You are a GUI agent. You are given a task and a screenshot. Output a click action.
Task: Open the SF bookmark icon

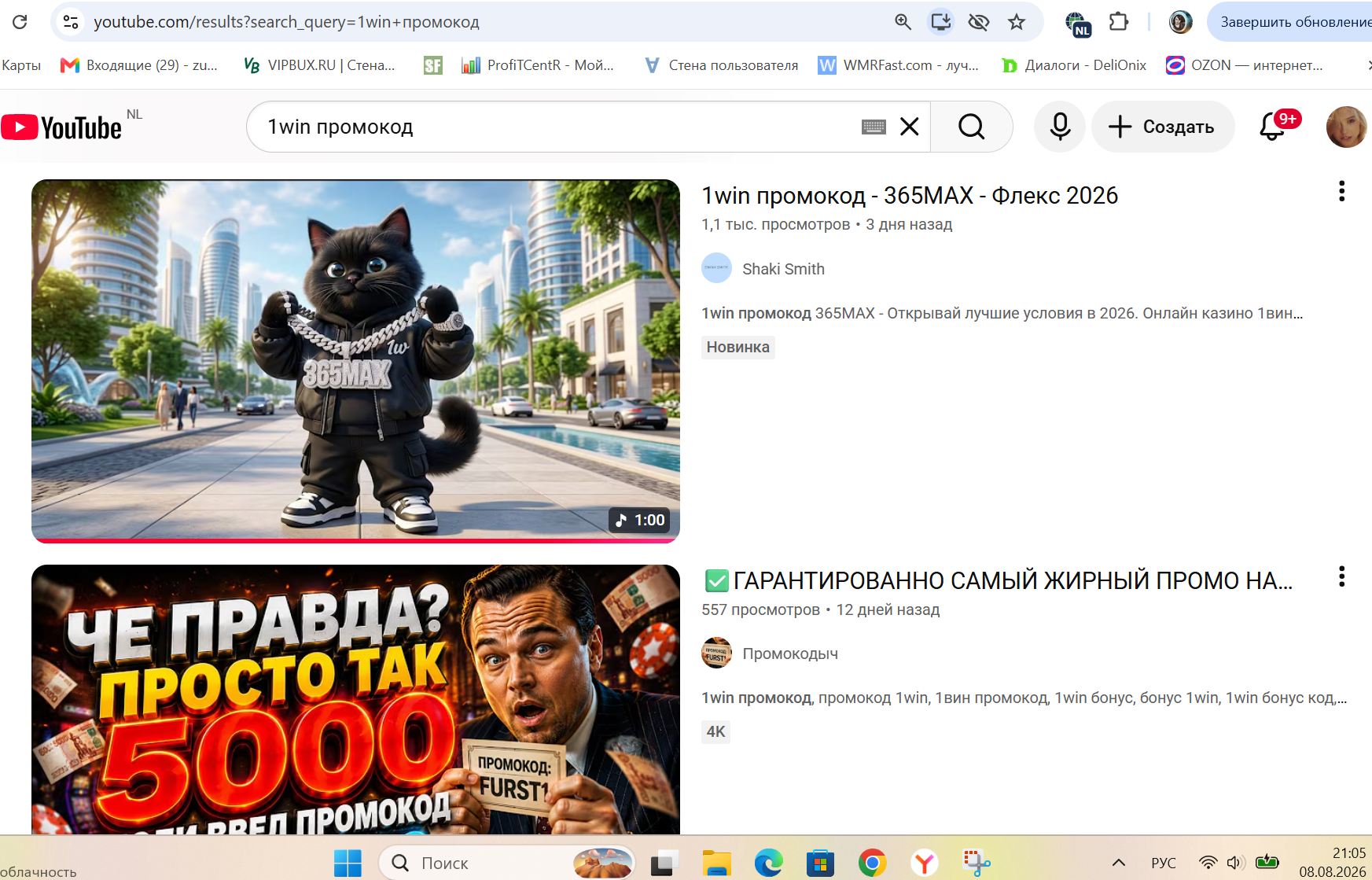click(x=432, y=65)
